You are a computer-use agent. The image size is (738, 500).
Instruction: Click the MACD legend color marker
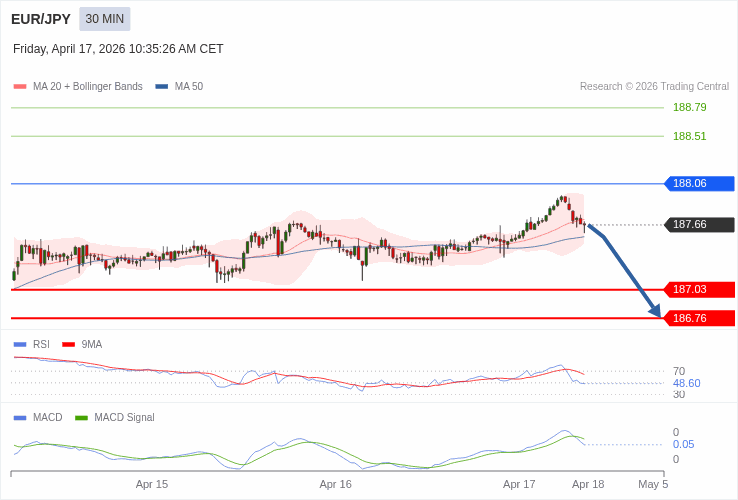point(20,418)
